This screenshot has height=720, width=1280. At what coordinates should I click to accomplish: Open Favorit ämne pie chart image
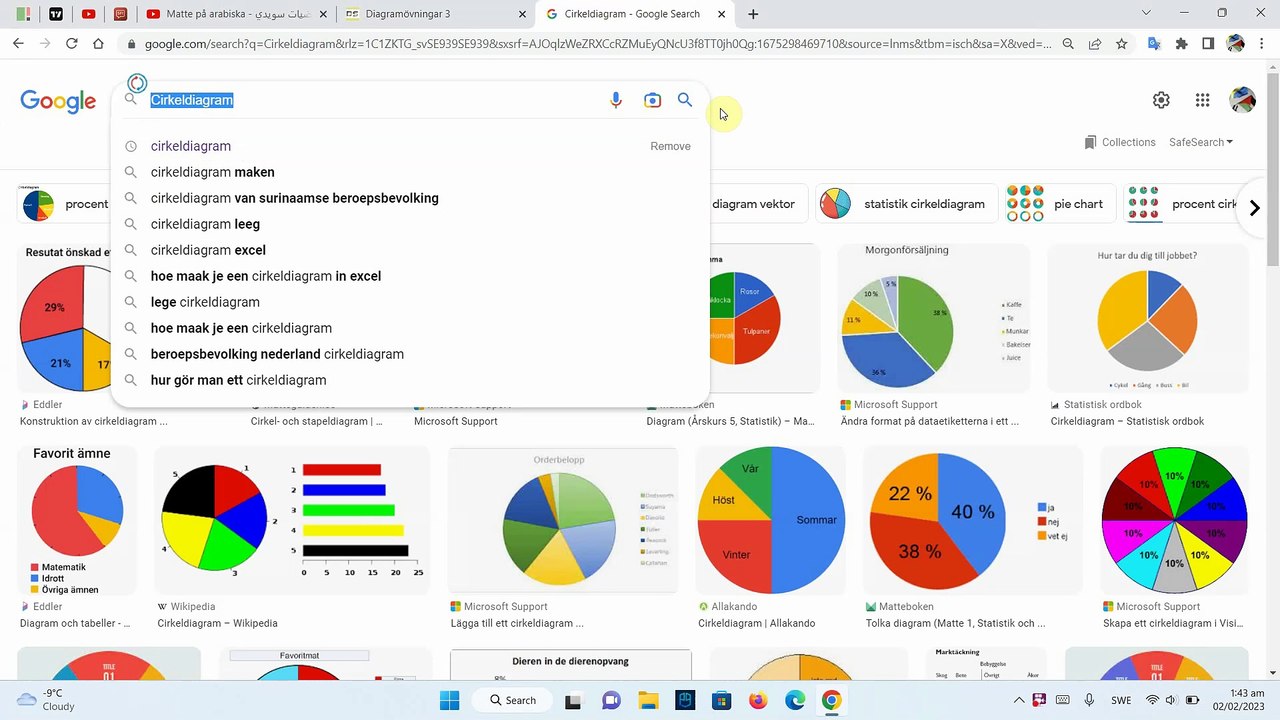(77, 521)
